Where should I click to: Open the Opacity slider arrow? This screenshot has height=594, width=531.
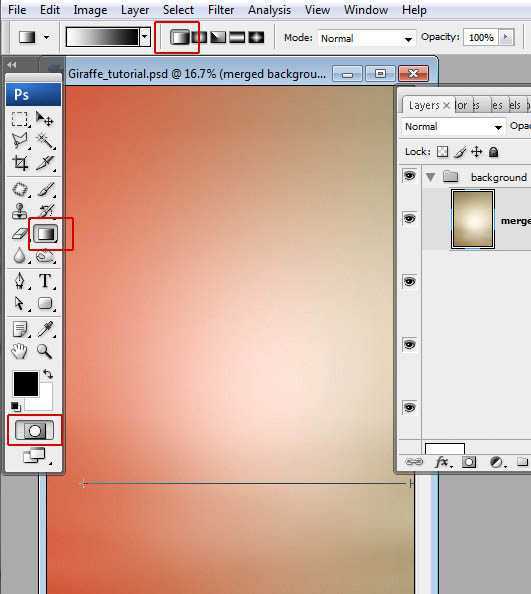click(506, 37)
